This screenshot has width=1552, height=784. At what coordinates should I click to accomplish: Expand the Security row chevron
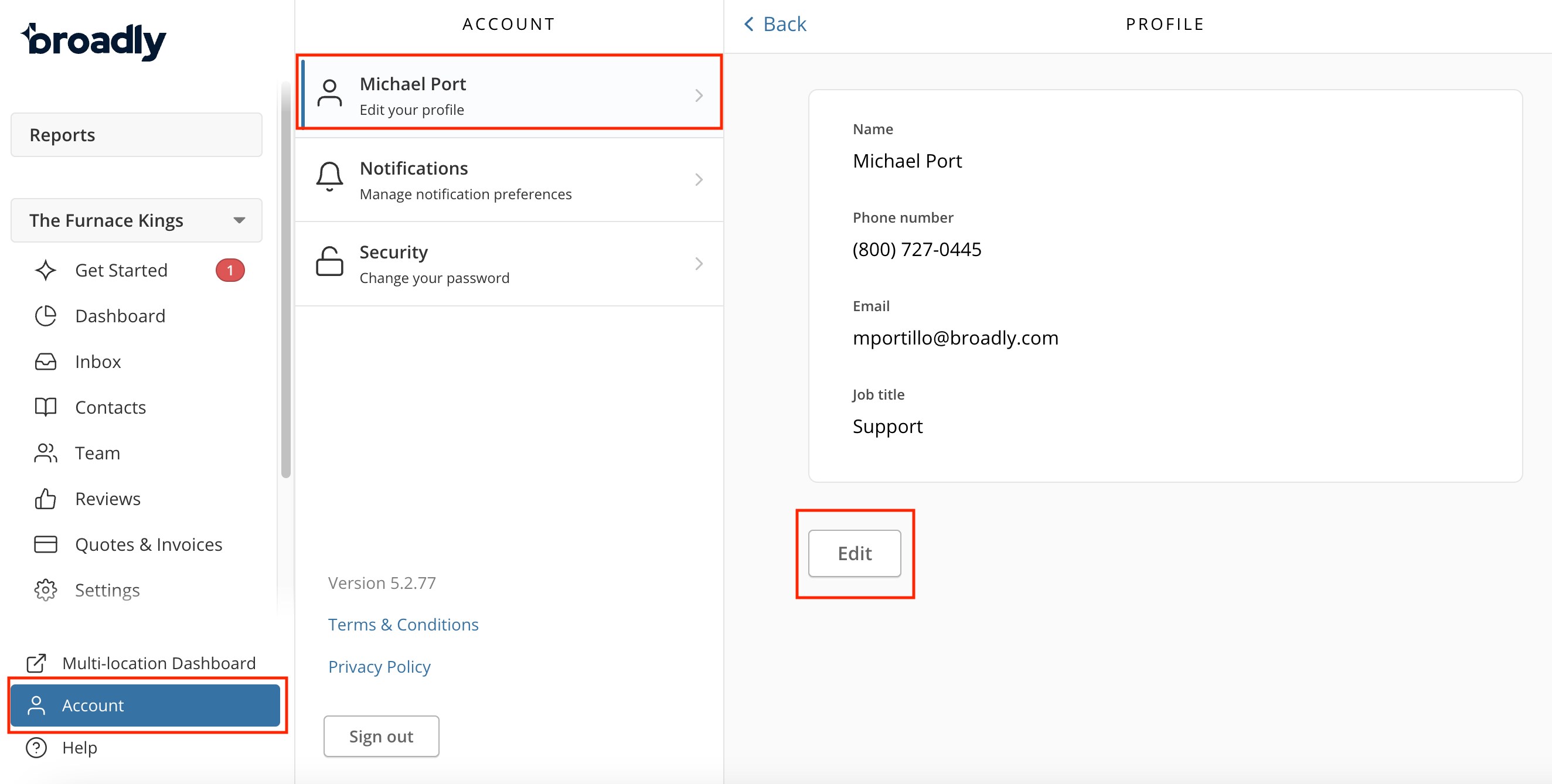click(x=699, y=264)
